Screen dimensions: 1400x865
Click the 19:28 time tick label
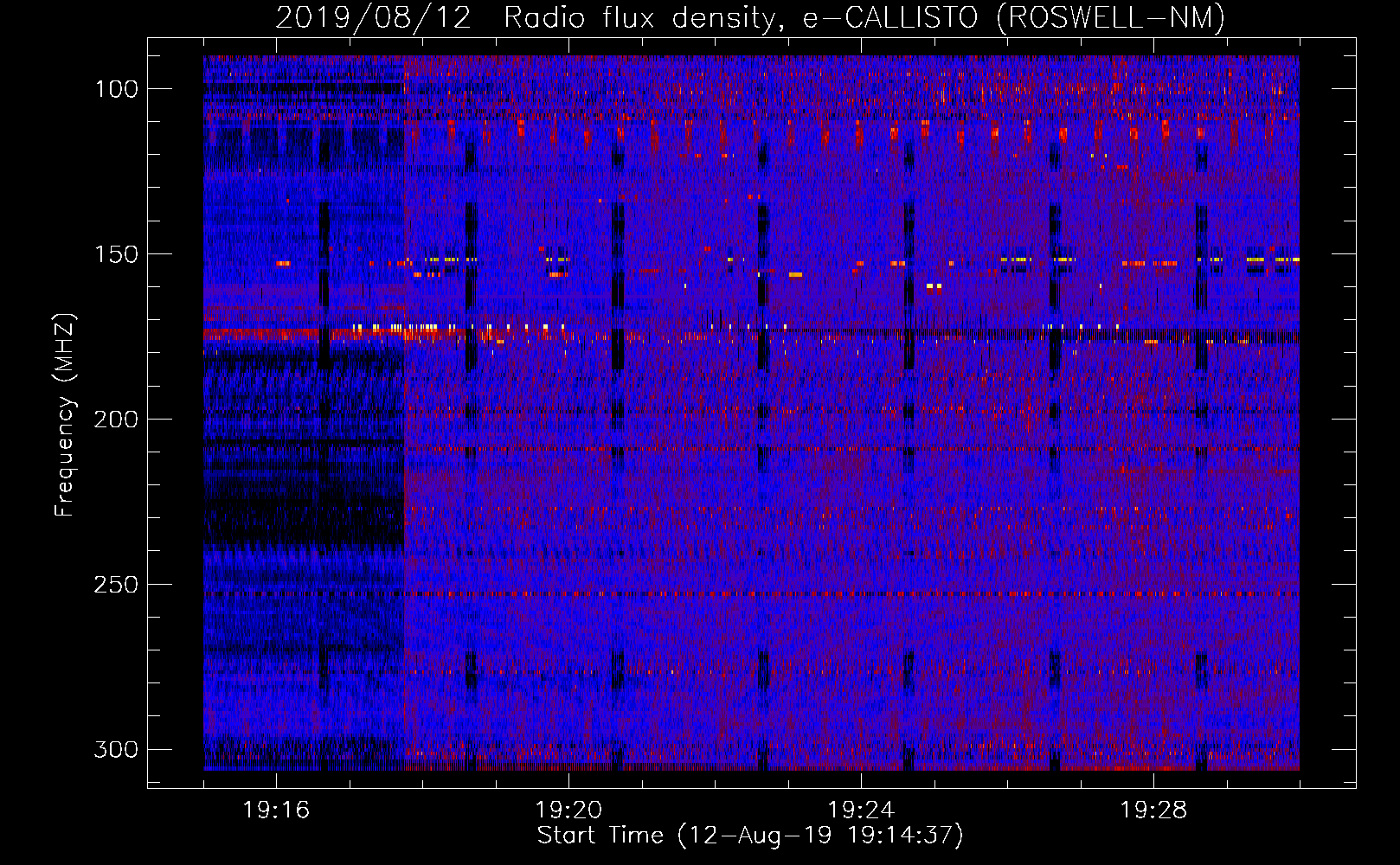click(1153, 811)
